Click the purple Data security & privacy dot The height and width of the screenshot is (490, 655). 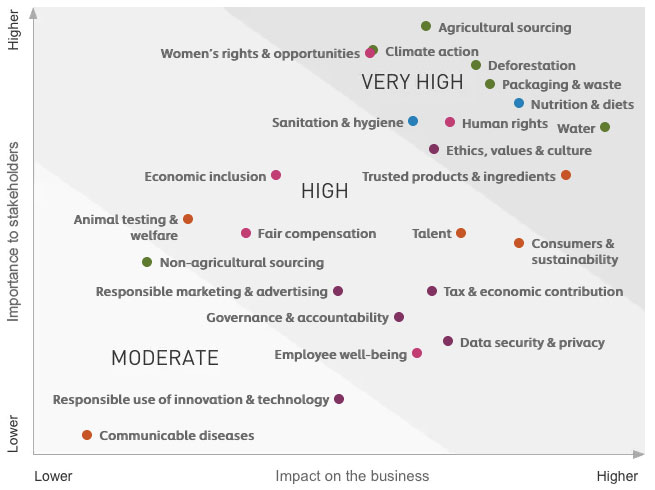pos(448,341)
